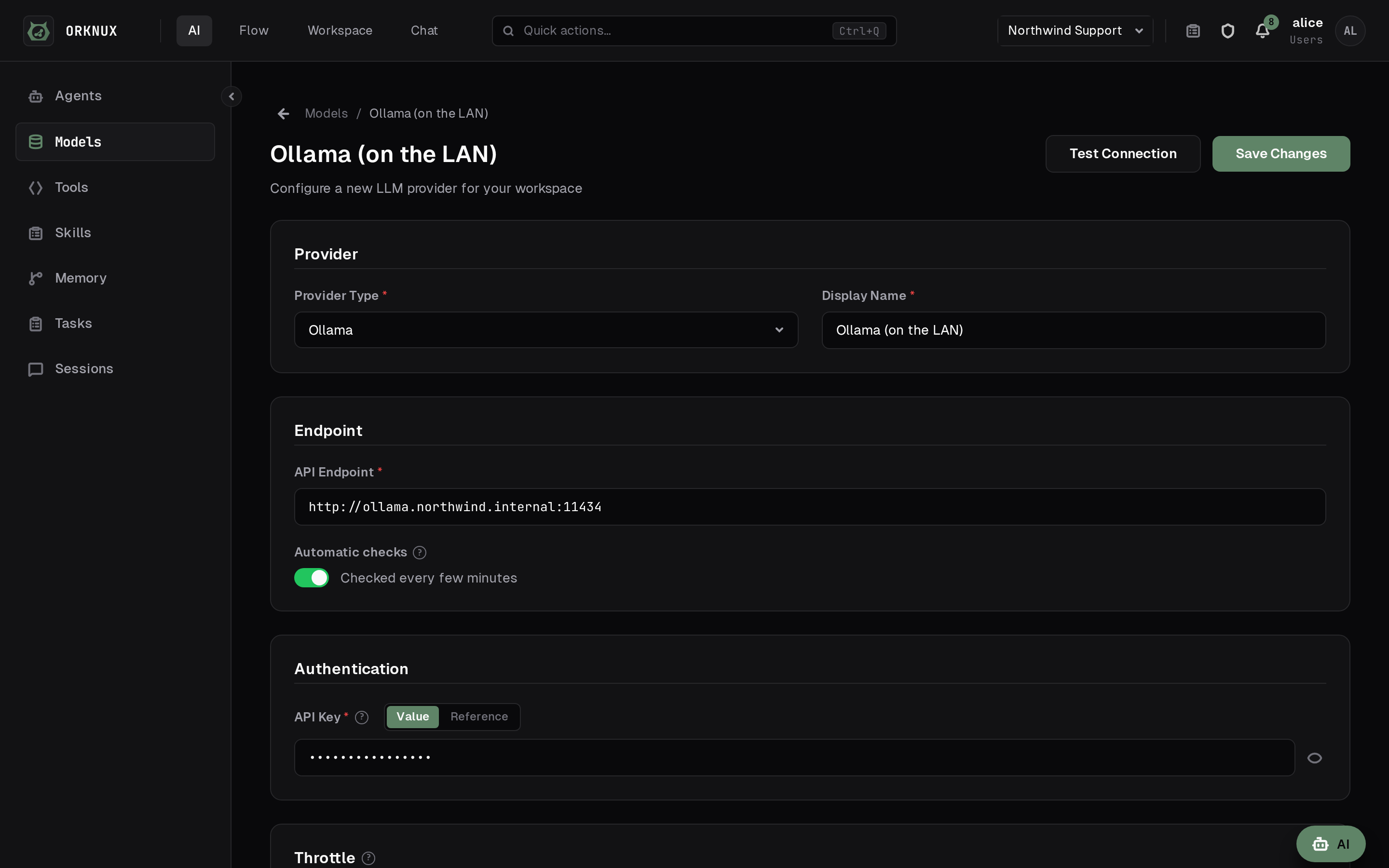Toggle Automatic checks switch off

tap(312, 578)
